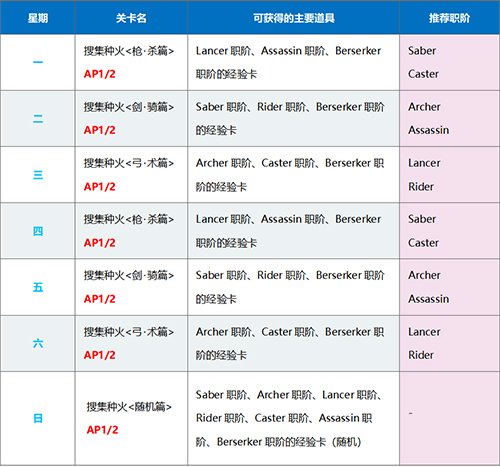
Task: Select the weekday cell 二
Action: coord(38,119)
